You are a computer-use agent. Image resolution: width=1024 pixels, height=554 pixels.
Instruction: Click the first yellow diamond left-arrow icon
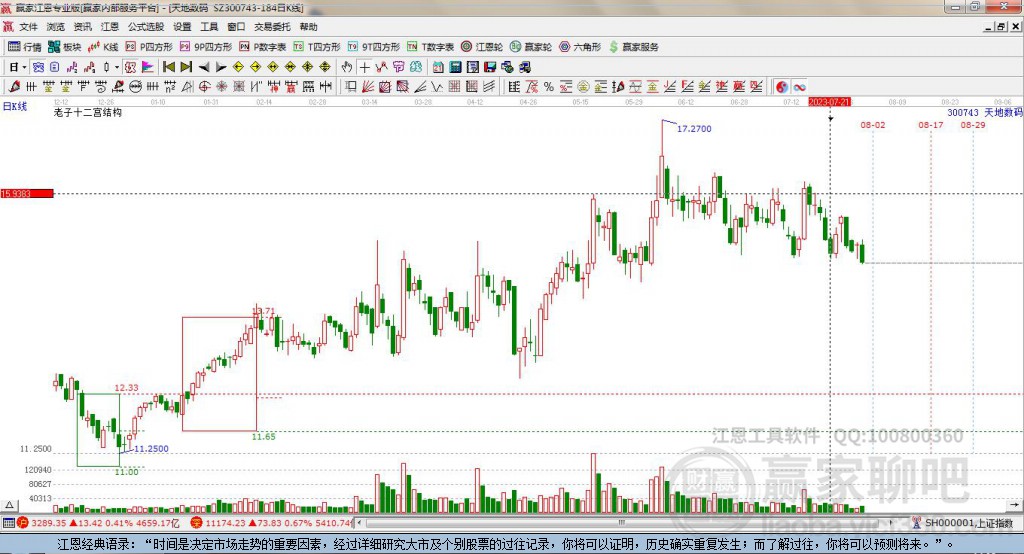[x=238, y=67]
